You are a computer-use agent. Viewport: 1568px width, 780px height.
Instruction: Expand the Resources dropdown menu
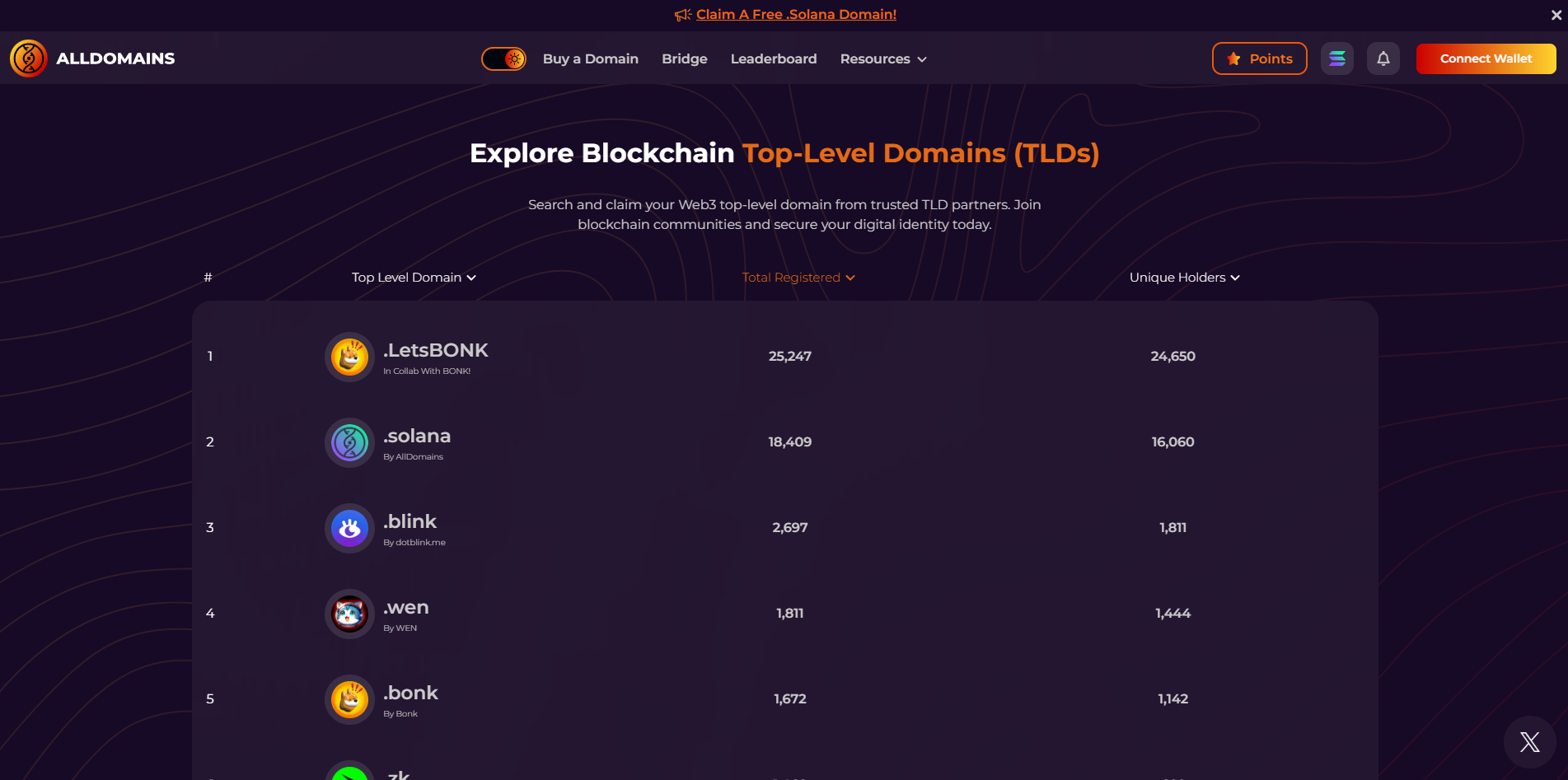pos(882,58)
